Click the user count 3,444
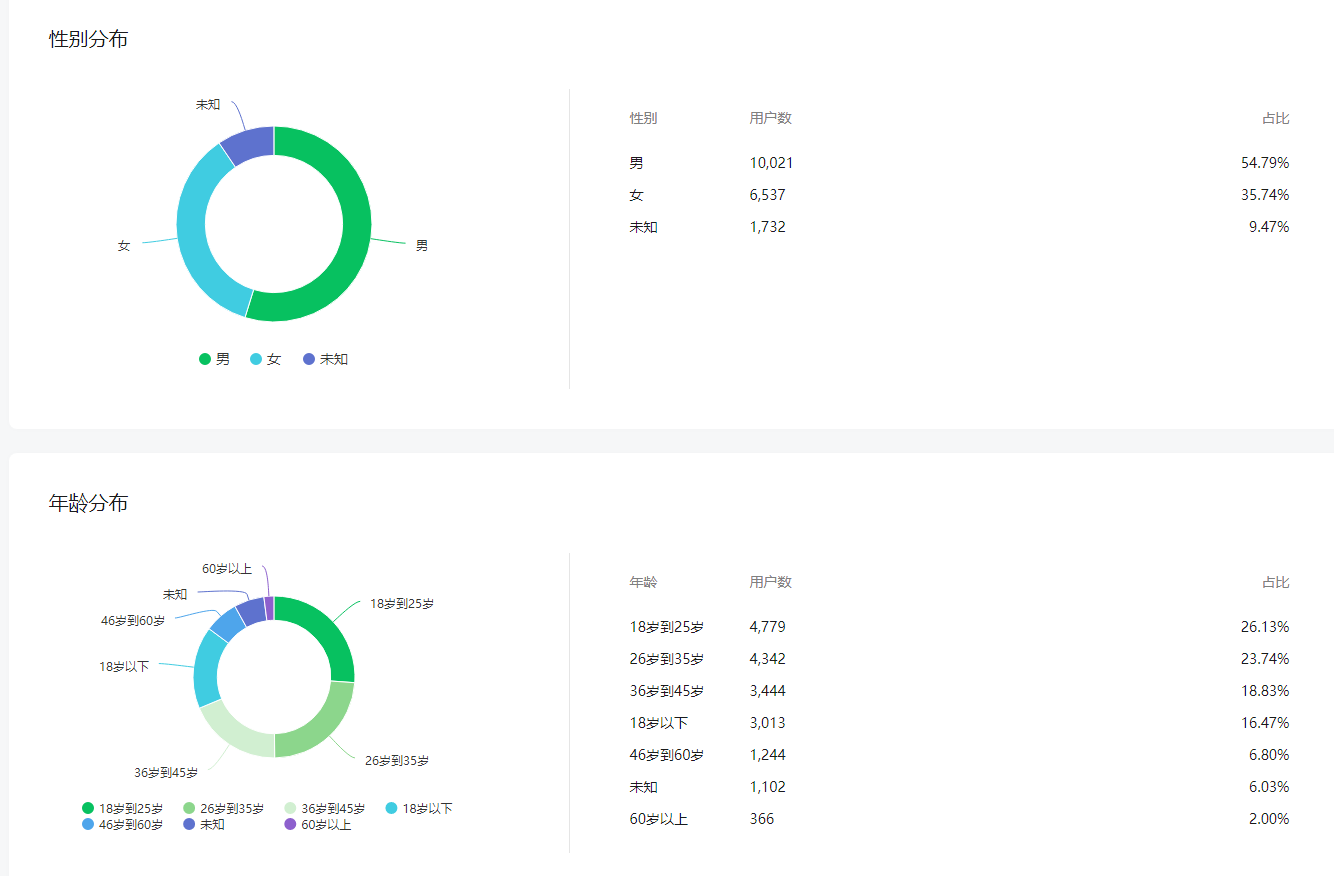The width and height of the screenshot is (1334, 876). tap(767, 691)
